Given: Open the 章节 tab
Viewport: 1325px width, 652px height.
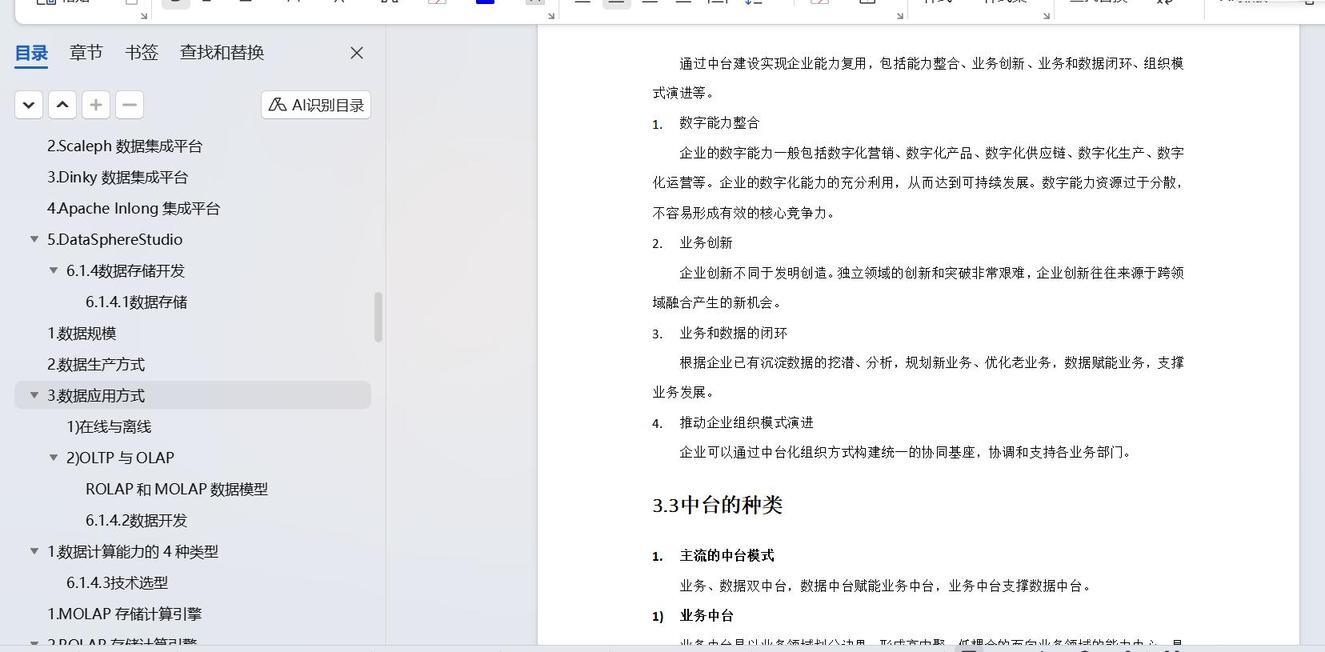Looking at the screenshot, I should pyautogui.click(x=86, y=53).
